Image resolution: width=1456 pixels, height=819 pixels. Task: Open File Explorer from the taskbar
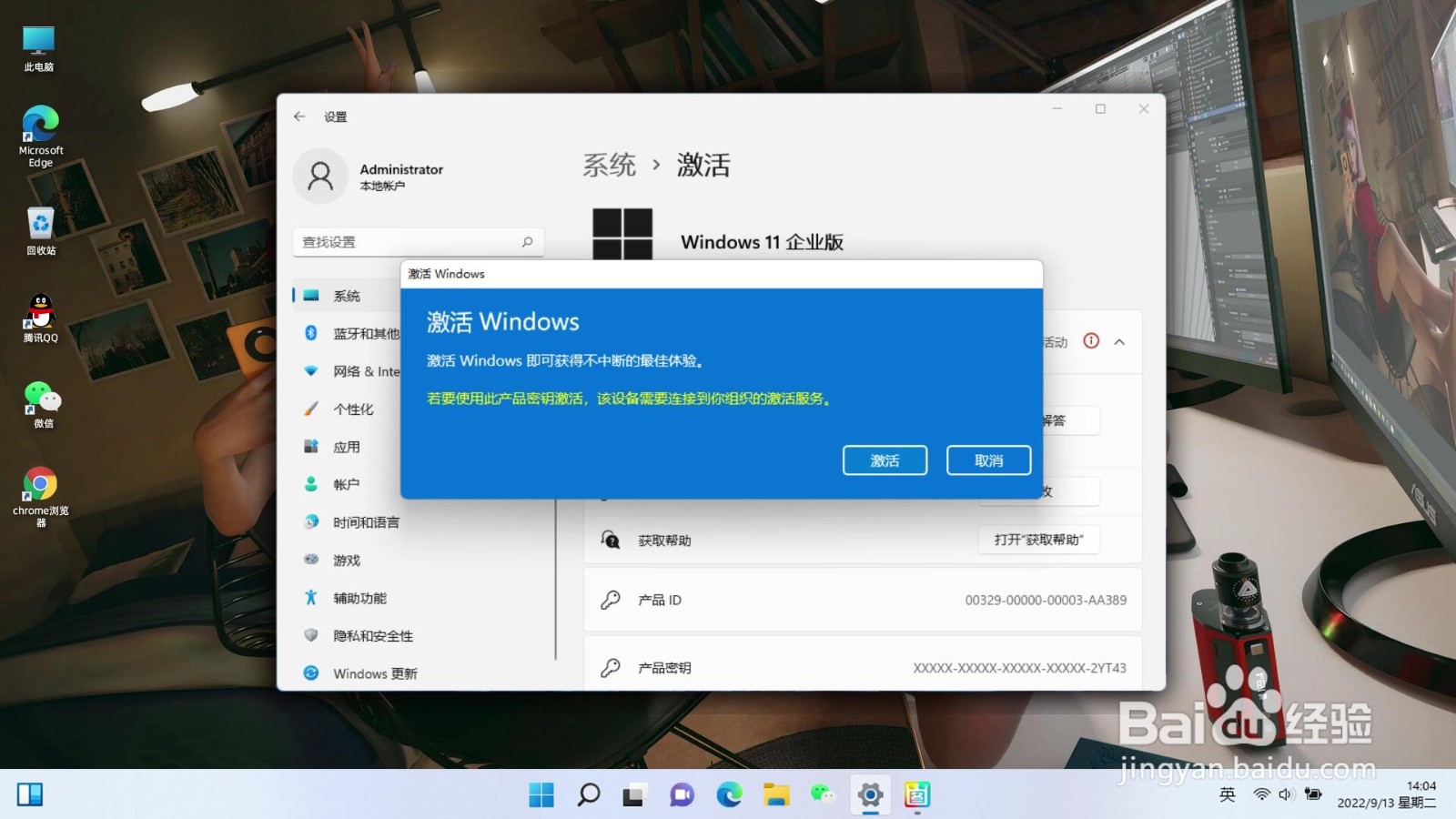click(776, 794)
